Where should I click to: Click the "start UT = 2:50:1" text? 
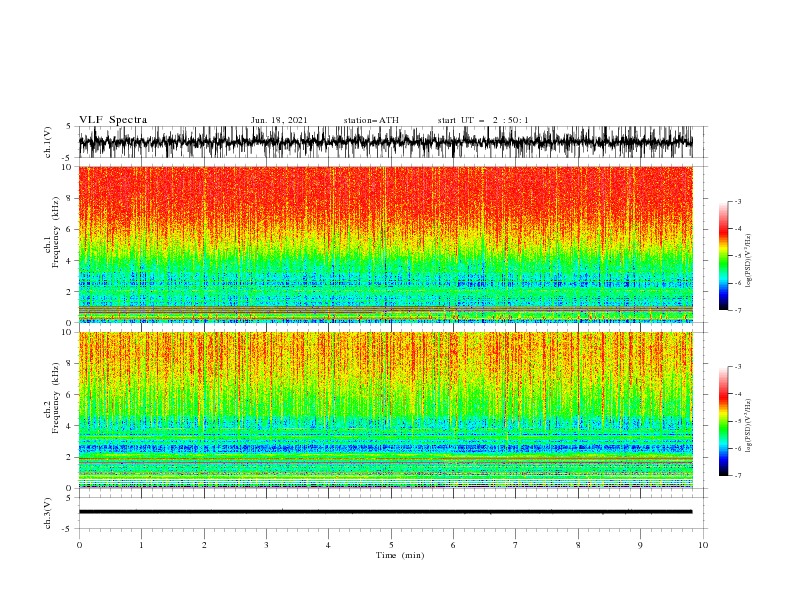click(483, 120)
